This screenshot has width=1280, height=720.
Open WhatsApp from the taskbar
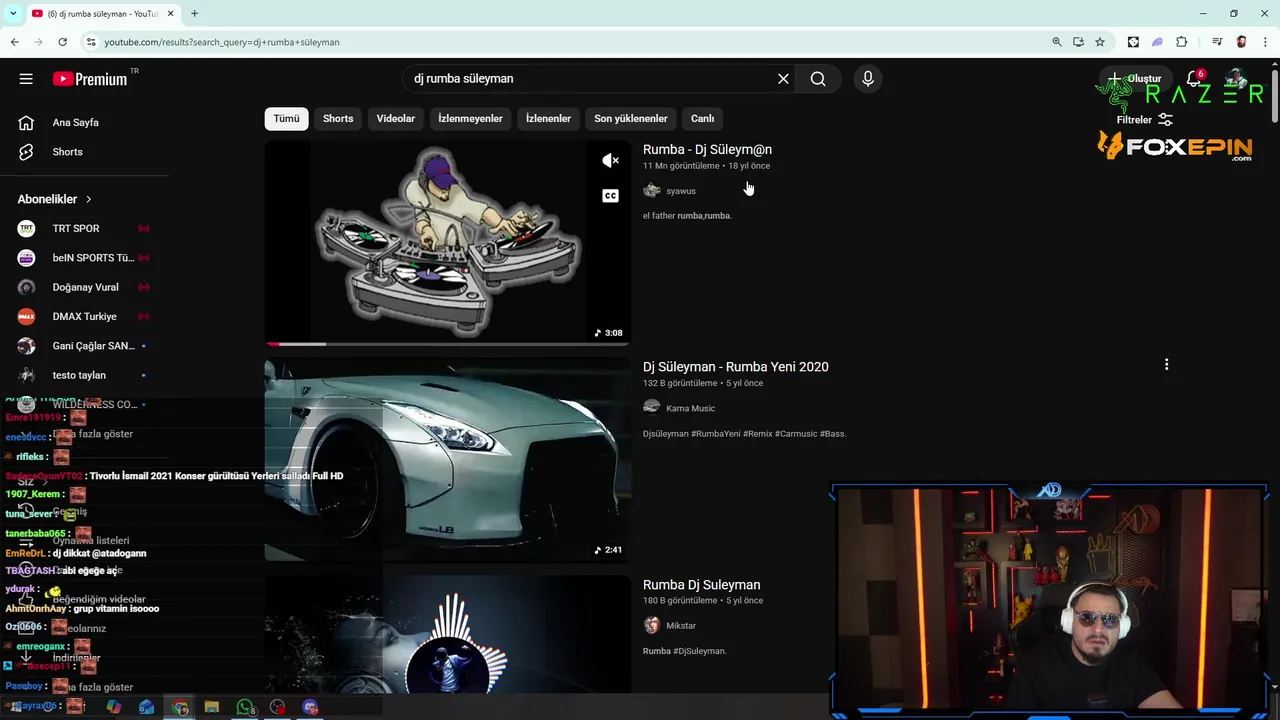coord(245,707)
